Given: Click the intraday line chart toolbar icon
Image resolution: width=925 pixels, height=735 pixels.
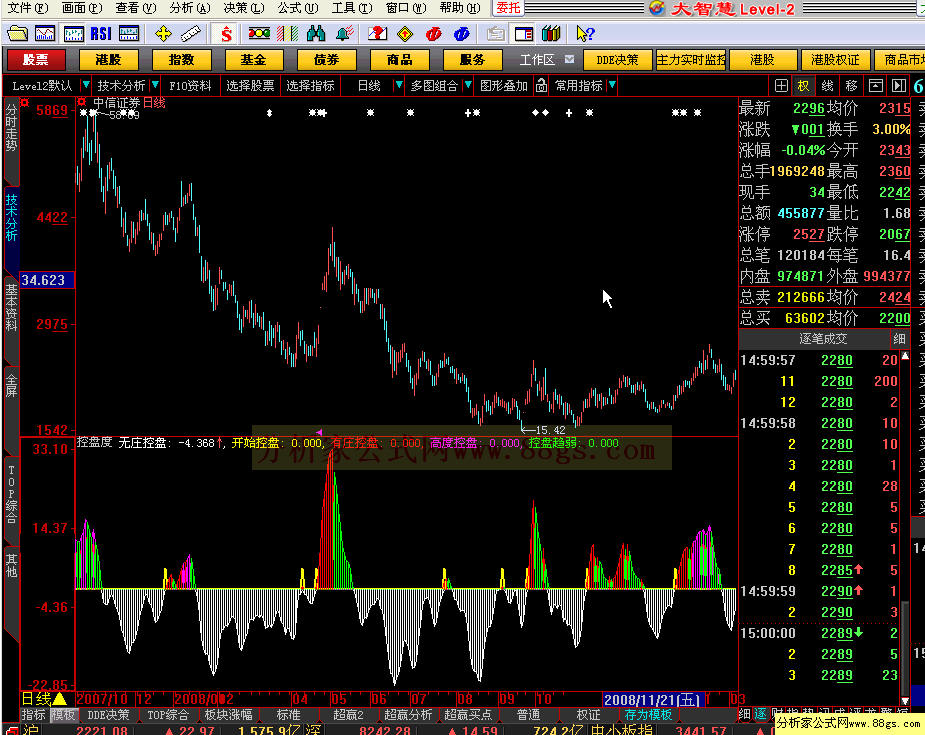Looking at the screenshot, I should (x=45, y=33).
